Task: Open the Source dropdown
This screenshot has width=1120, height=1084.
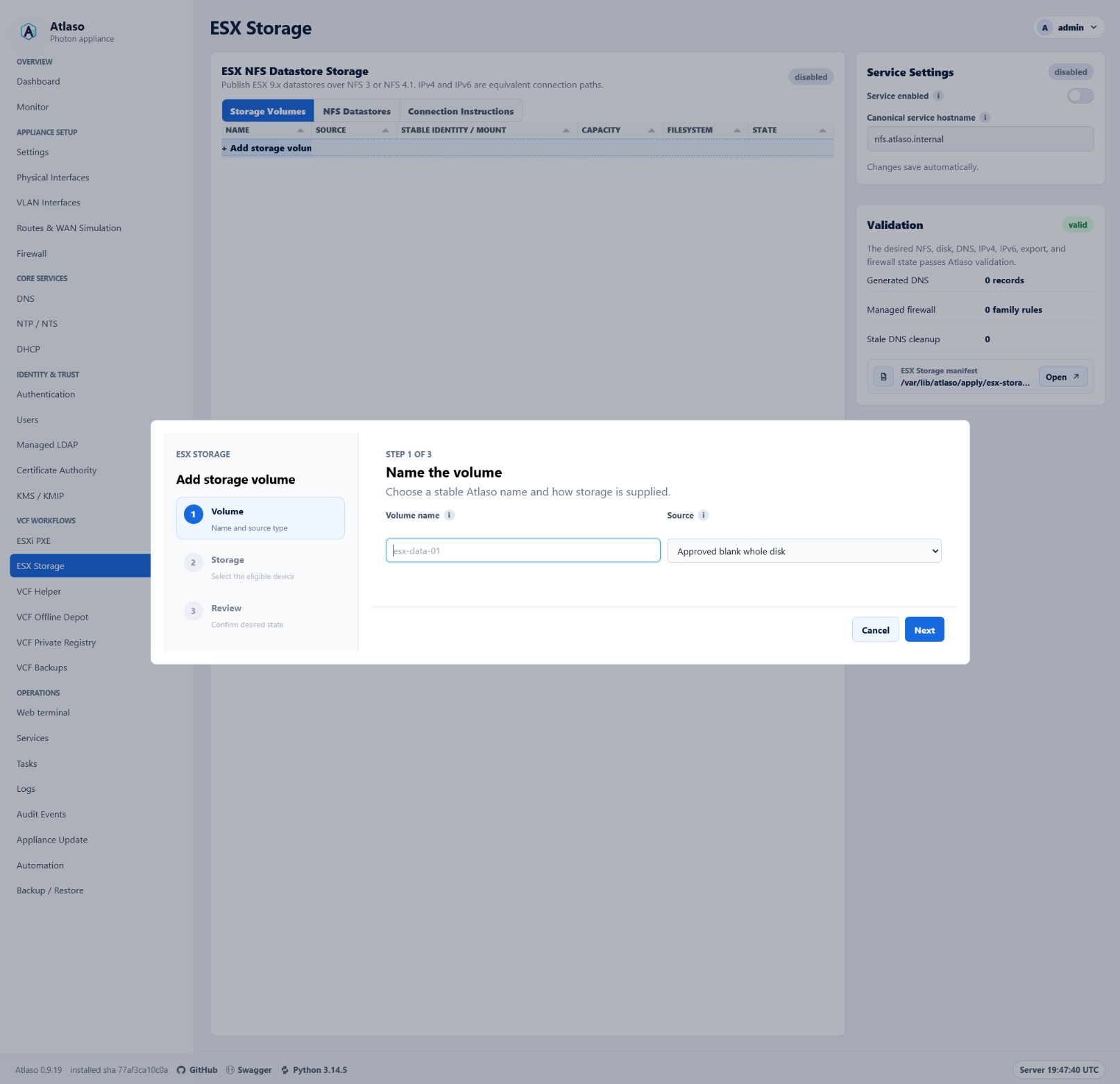Action: [804, 551]
